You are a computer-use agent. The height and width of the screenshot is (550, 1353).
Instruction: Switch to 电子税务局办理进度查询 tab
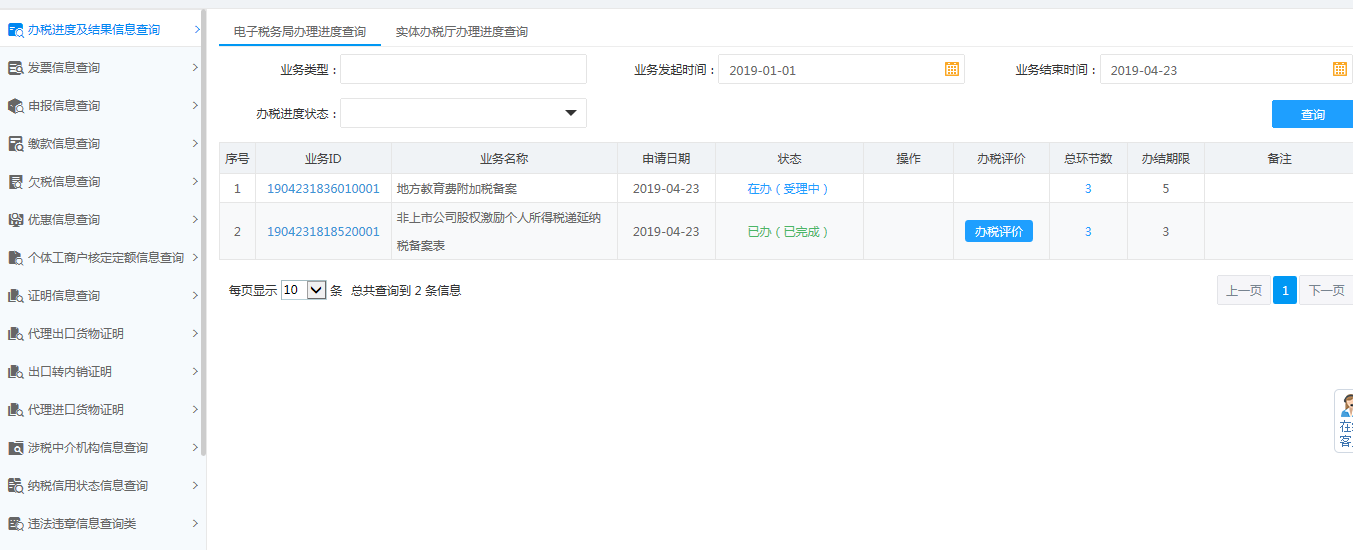tap(300, 32)
